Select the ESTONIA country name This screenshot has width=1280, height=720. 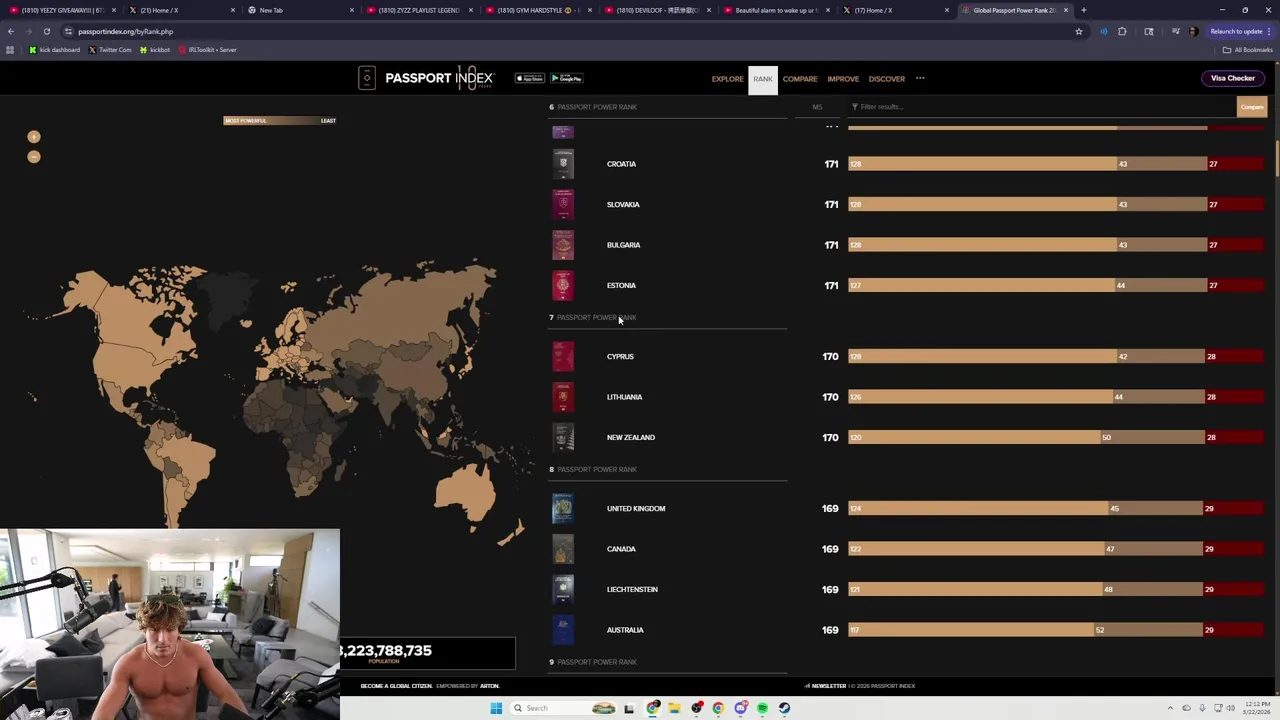click(x=621, y=286)
